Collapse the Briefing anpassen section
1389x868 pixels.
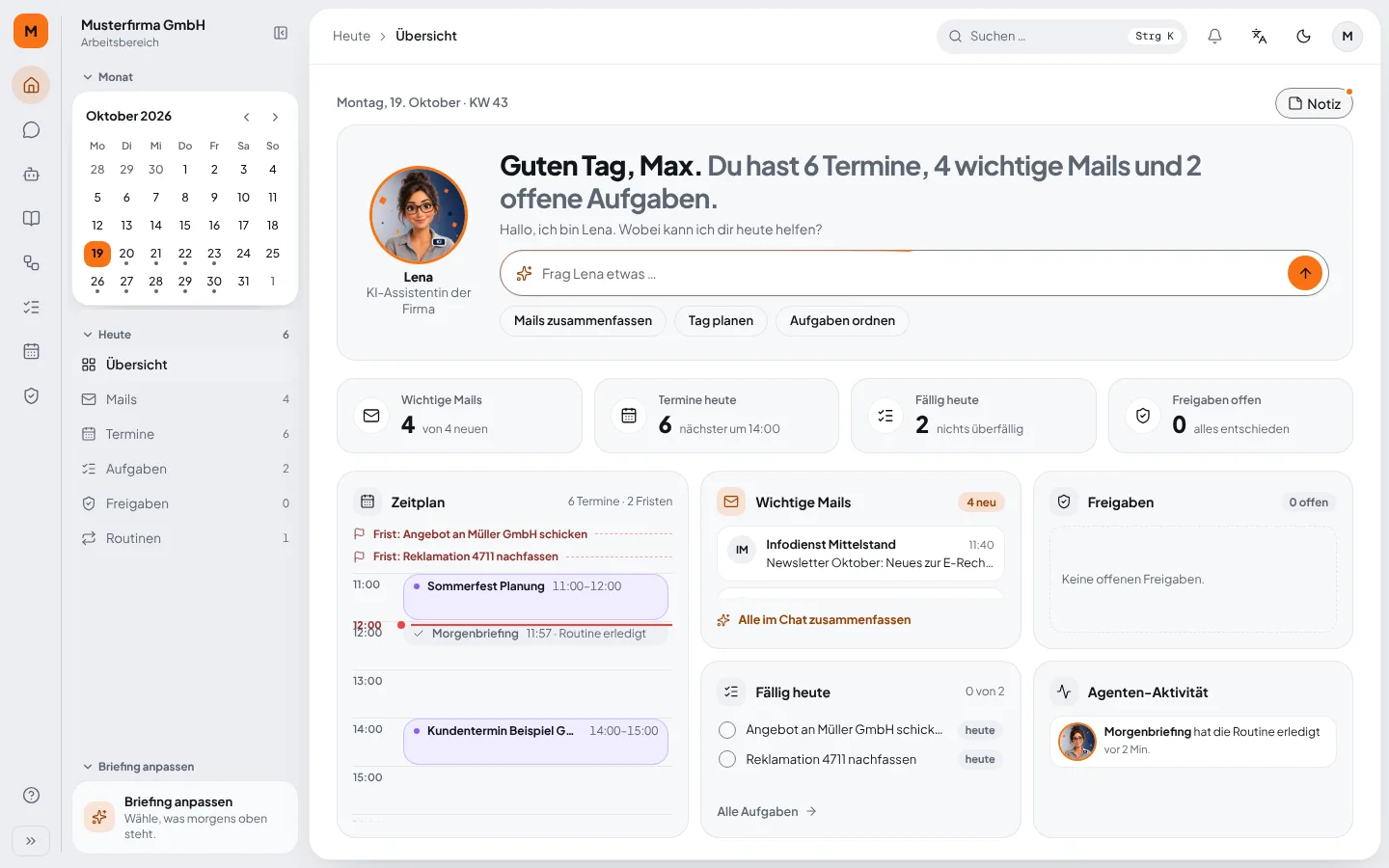[x=138, y=767]
